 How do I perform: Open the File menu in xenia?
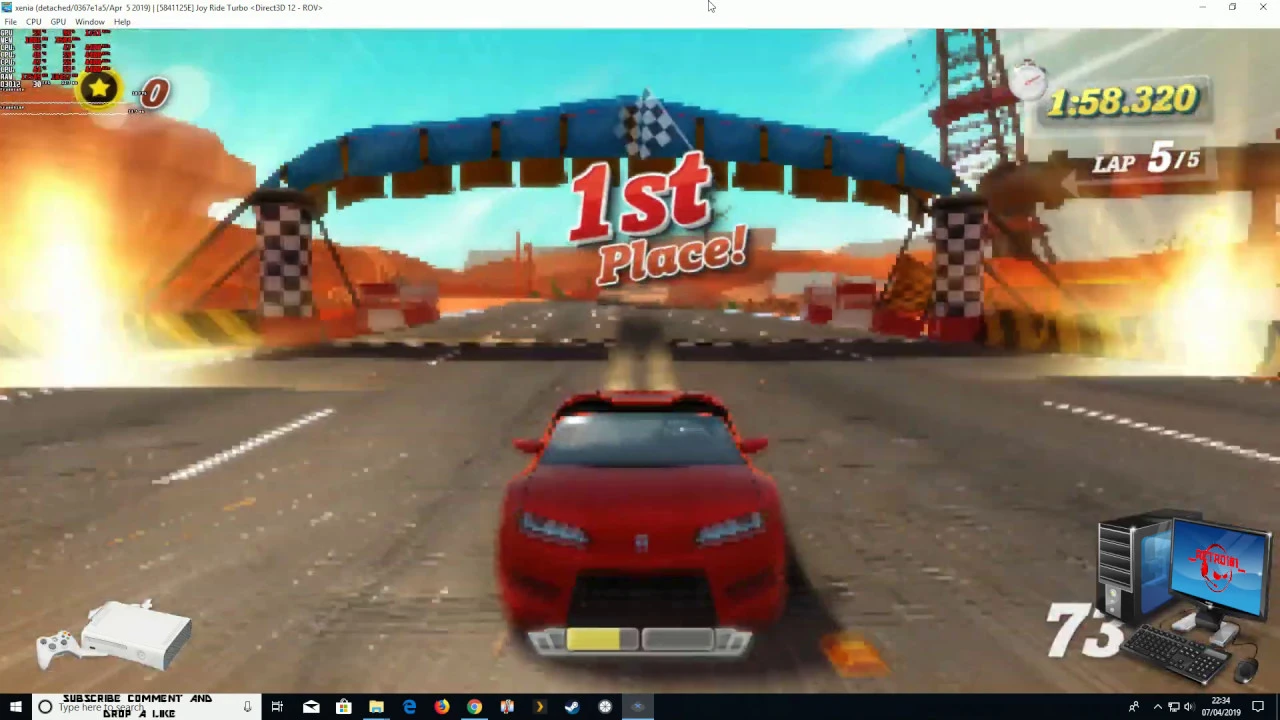(10, 22)
